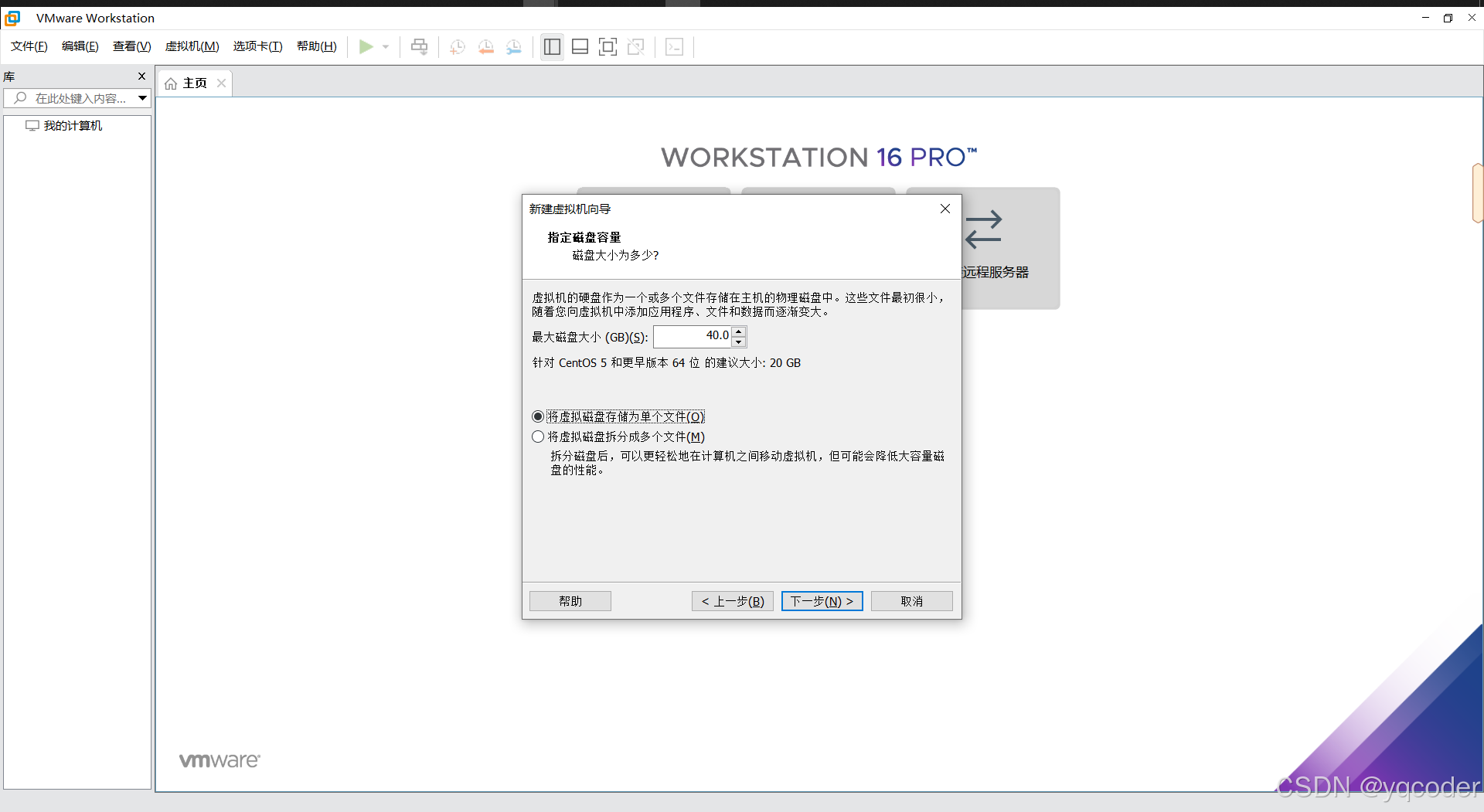Click the green Power On play icon
Screen dimensions: 1484x812
pos(366,47)
